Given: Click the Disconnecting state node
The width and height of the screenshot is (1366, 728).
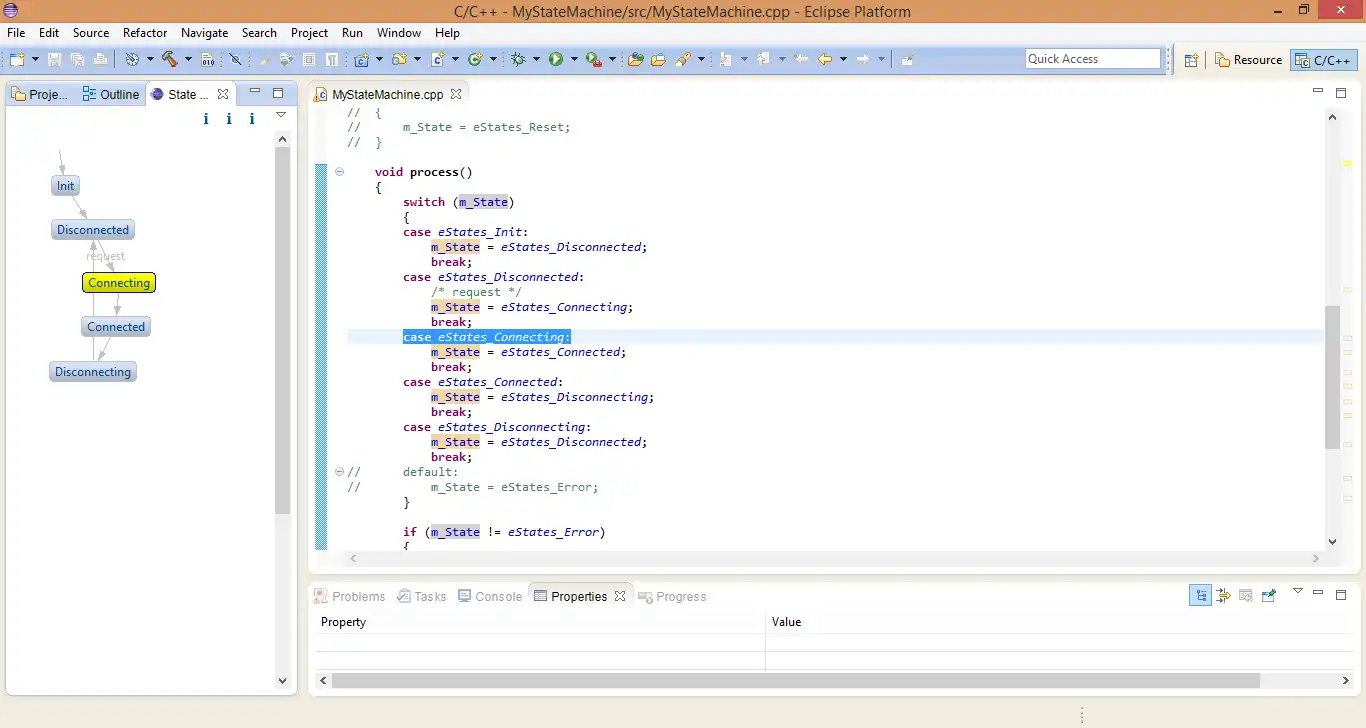Looking at the screenshot, I should 93,372.
